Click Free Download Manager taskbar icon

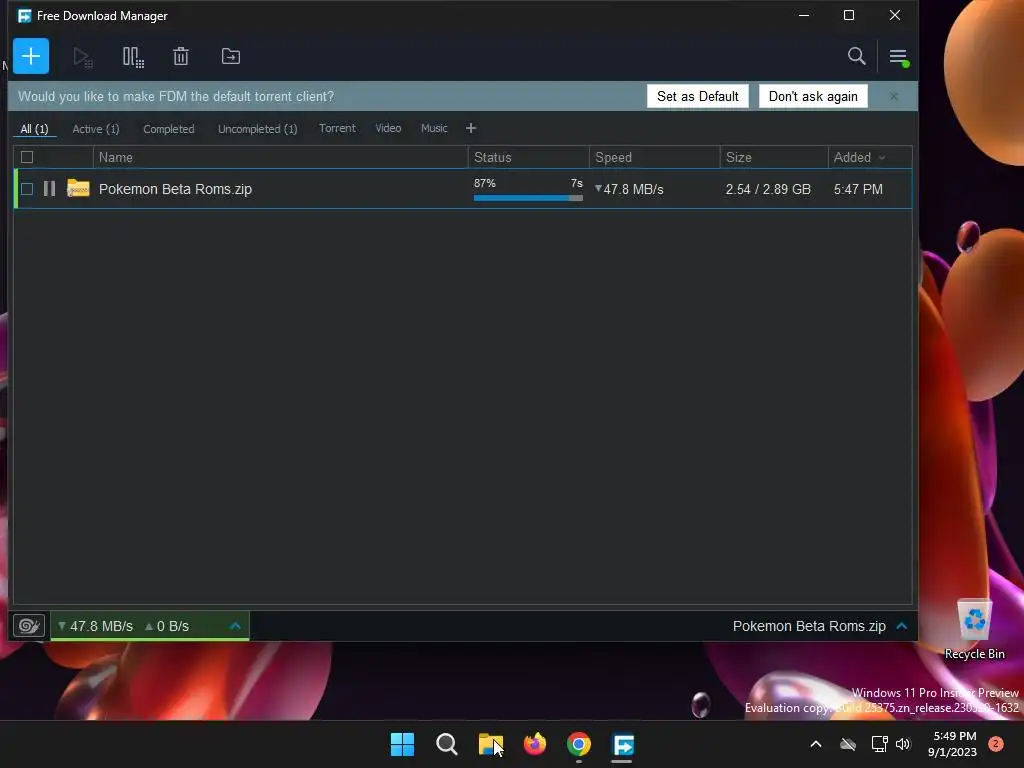click(x=623, y=744)
